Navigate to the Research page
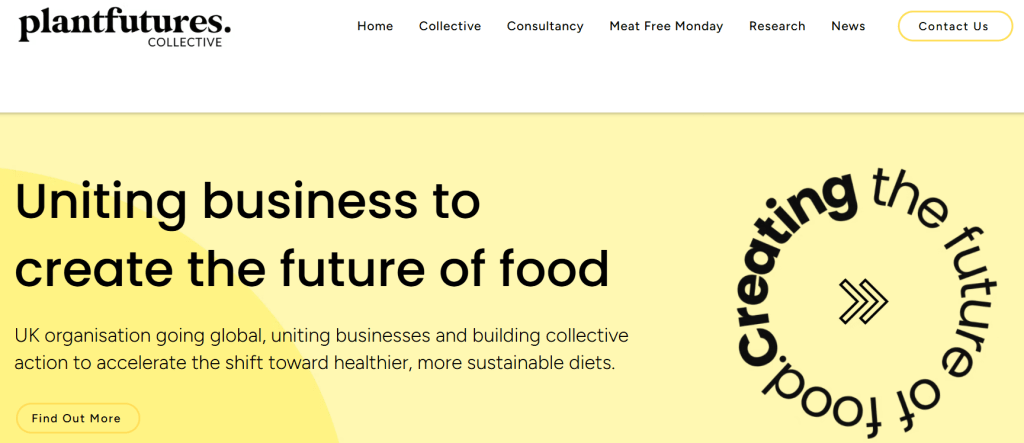 777,26
